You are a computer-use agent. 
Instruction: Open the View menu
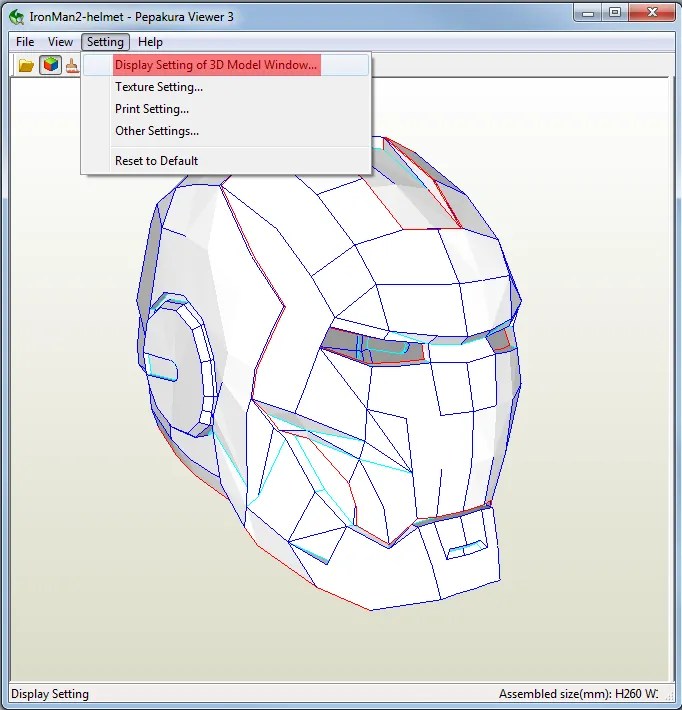point(60,42)
